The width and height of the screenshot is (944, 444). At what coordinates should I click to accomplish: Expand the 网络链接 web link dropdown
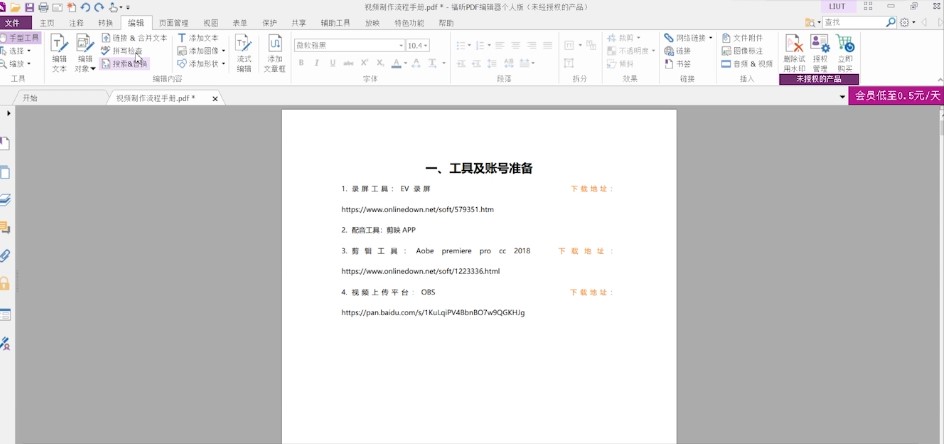710,37
